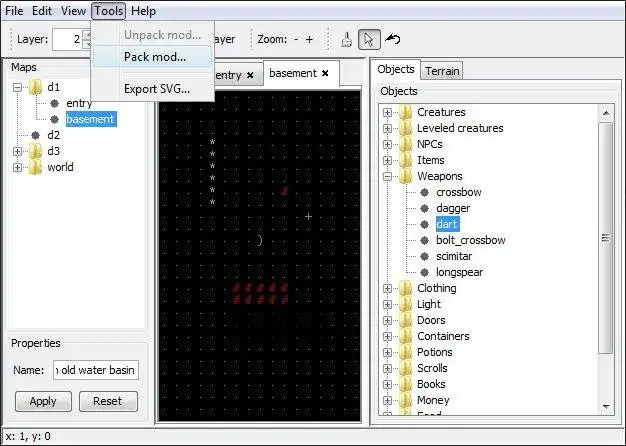Click the Doors folder icon

pos(405,320)
